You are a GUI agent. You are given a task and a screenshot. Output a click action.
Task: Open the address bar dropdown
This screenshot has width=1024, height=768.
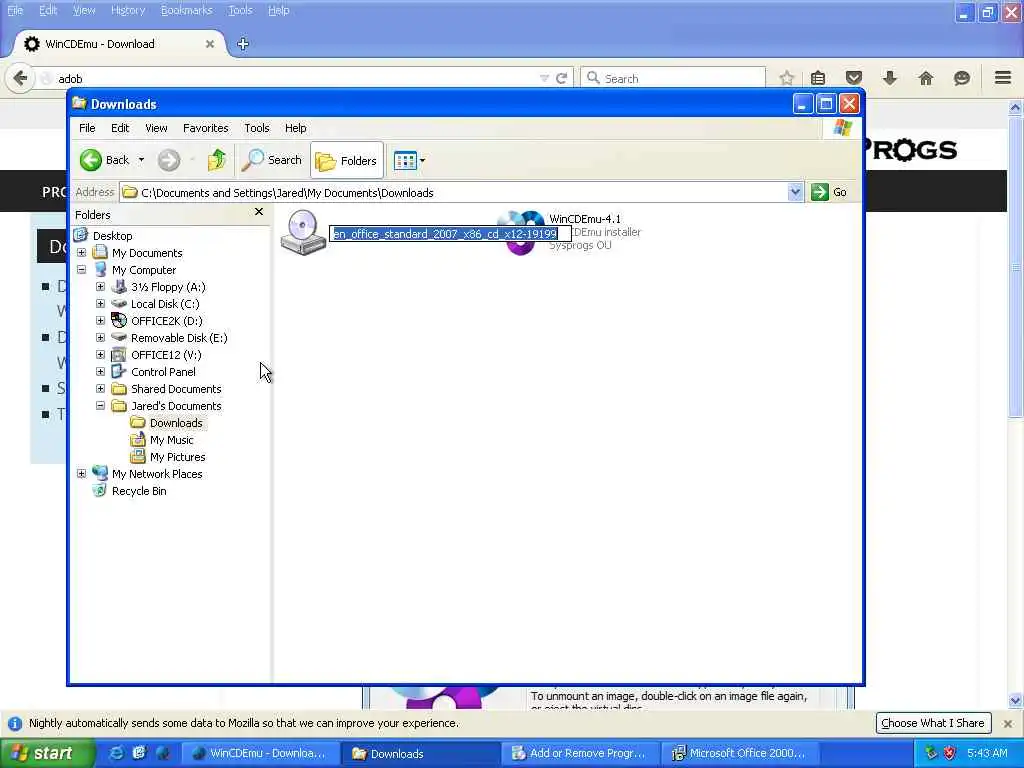(795, 192)
